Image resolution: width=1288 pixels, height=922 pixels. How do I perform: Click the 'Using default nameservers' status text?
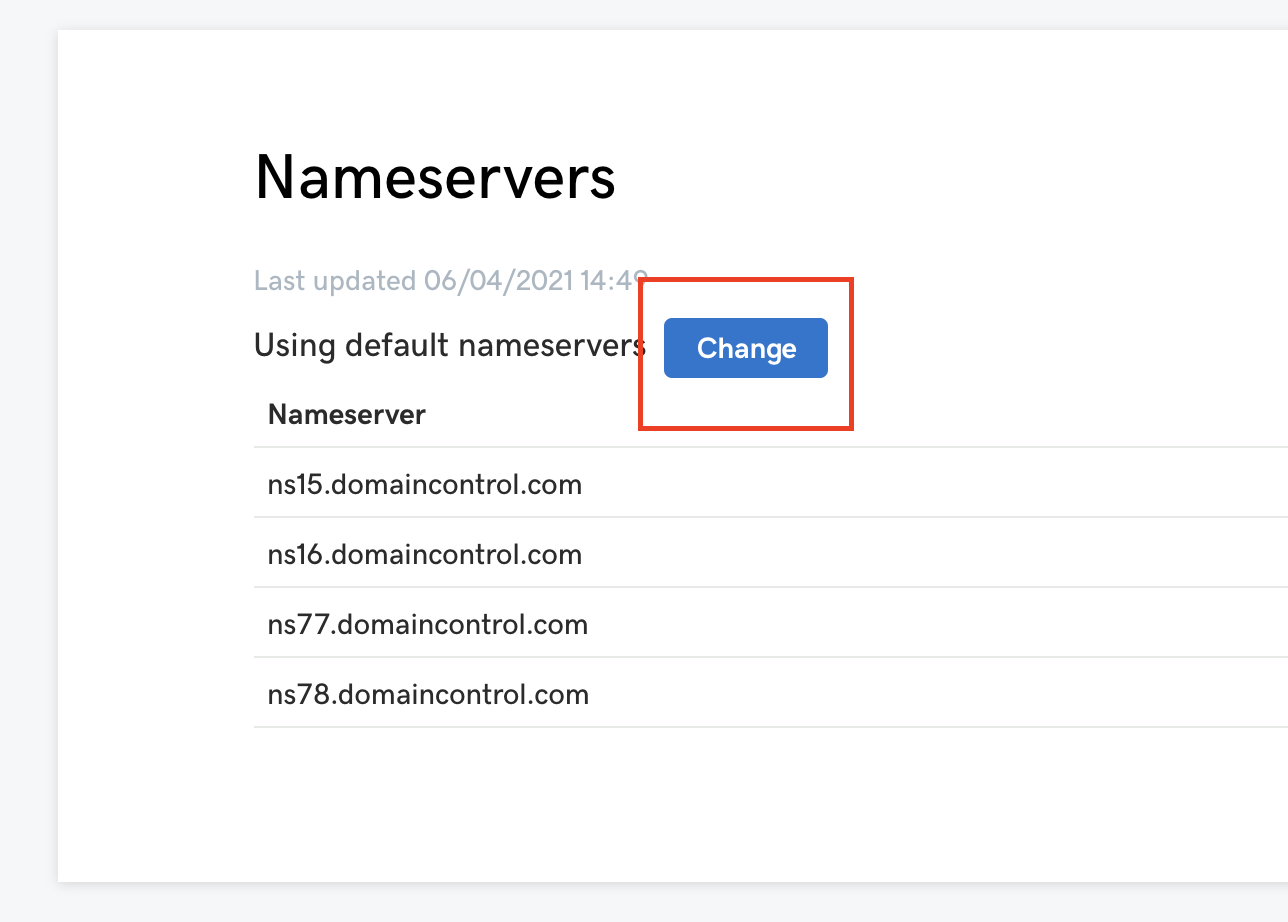450,346
